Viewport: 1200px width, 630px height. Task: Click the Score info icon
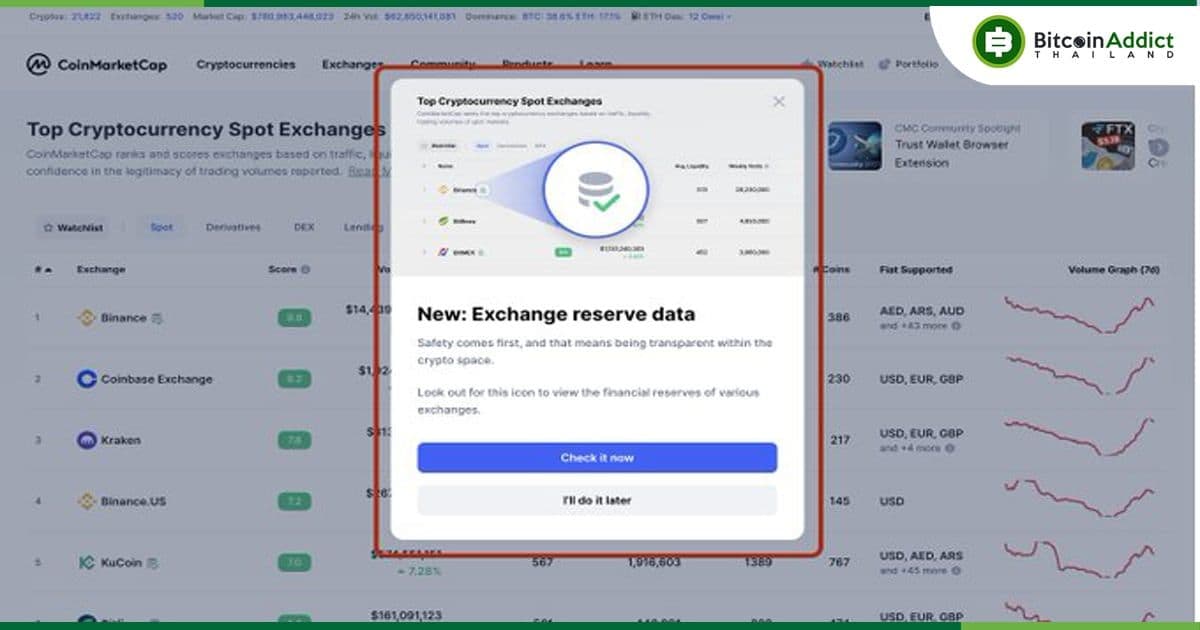click(x=305, y=270)
